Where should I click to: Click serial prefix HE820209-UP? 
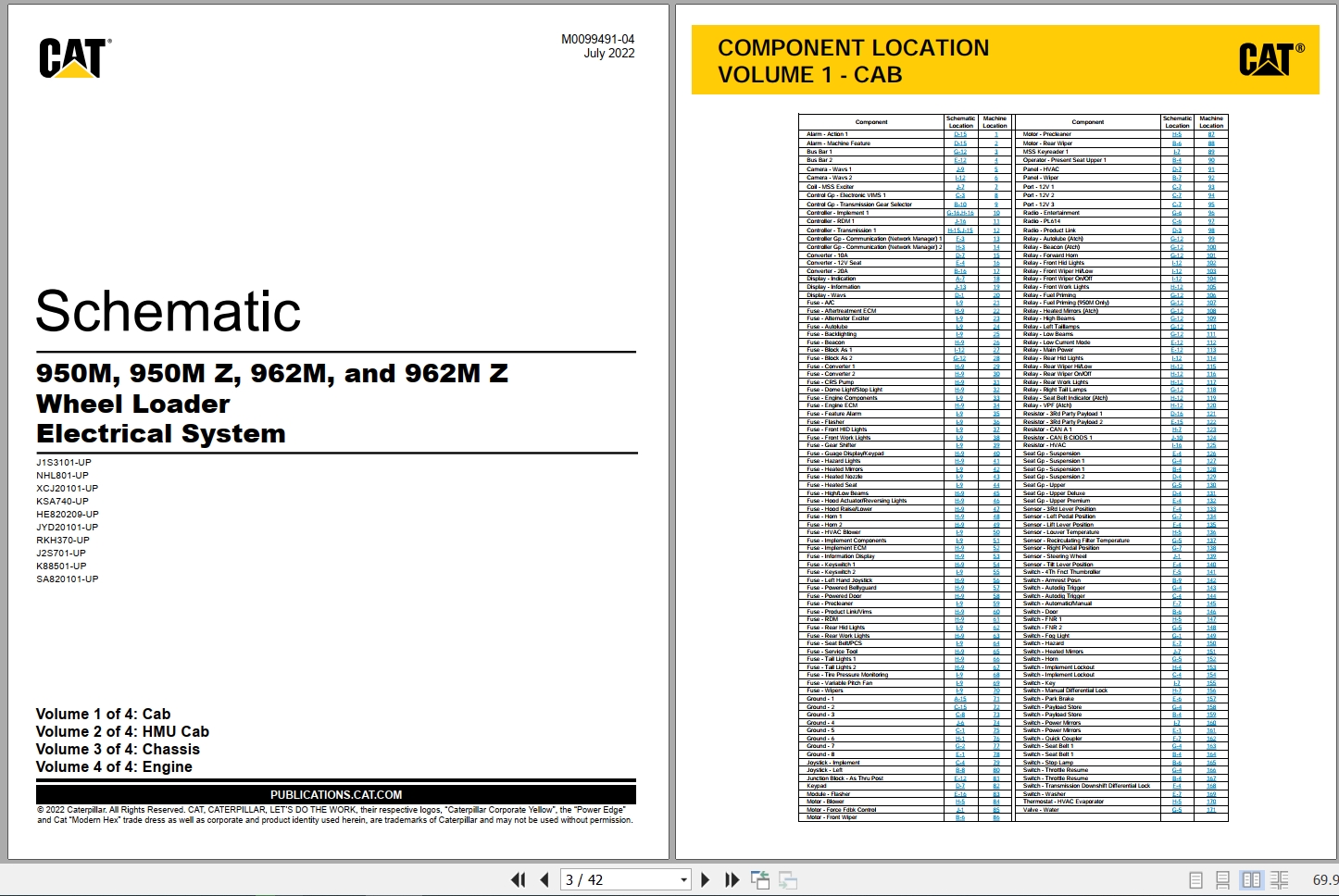[68, 515]
